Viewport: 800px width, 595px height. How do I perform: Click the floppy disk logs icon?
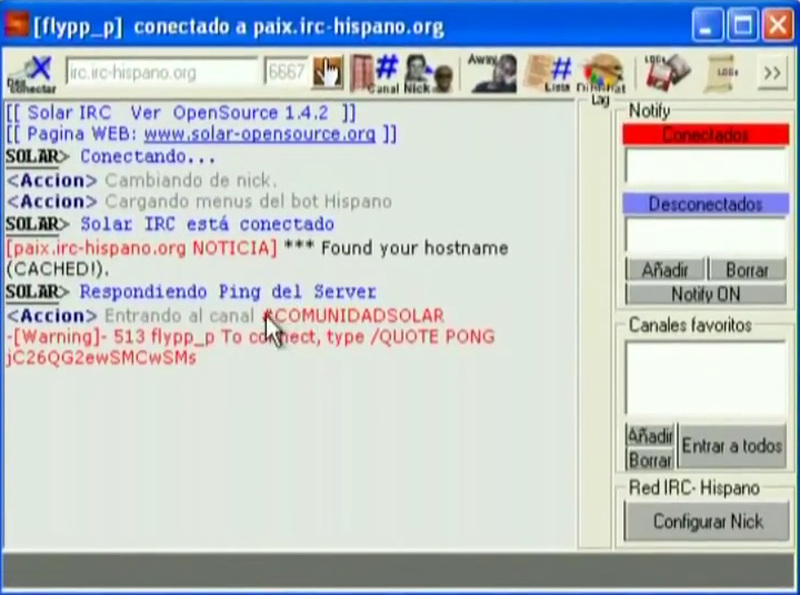[667, 73]
